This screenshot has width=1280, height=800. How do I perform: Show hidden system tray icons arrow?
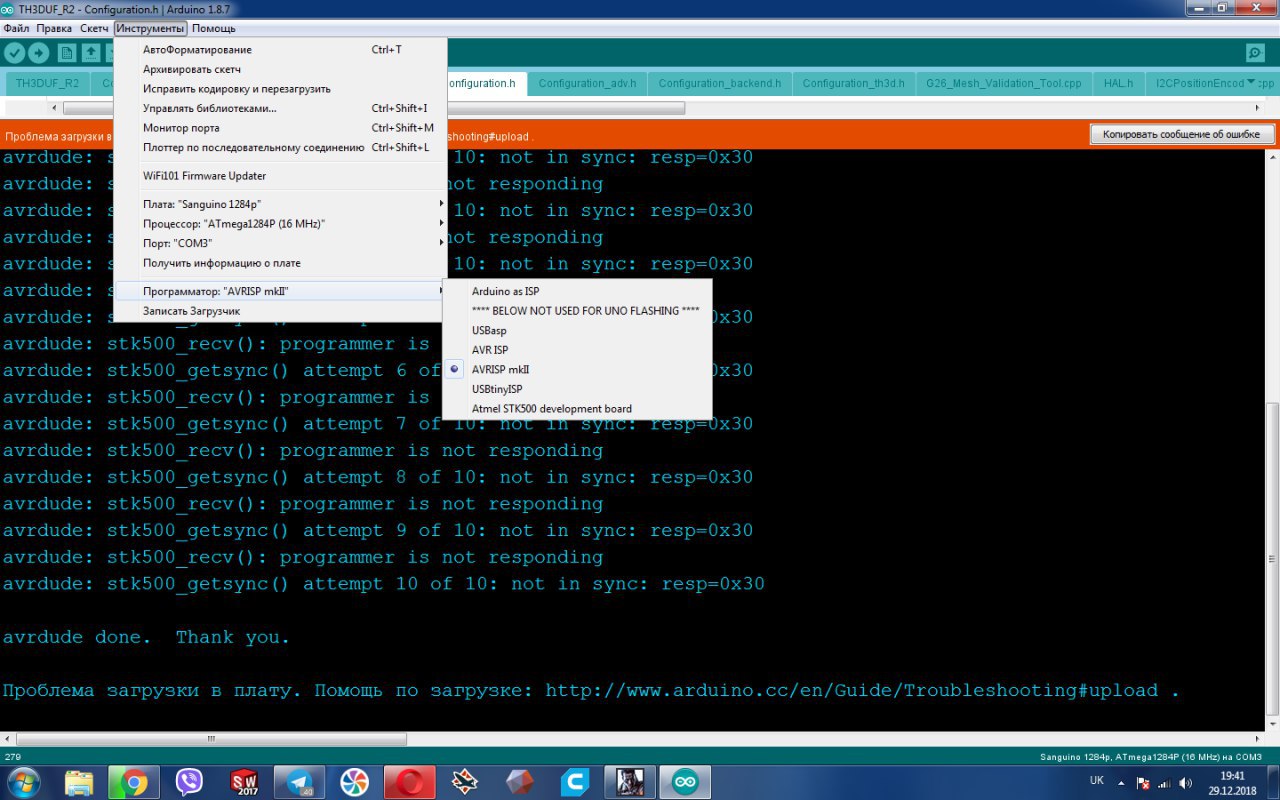coord(1121,782)
